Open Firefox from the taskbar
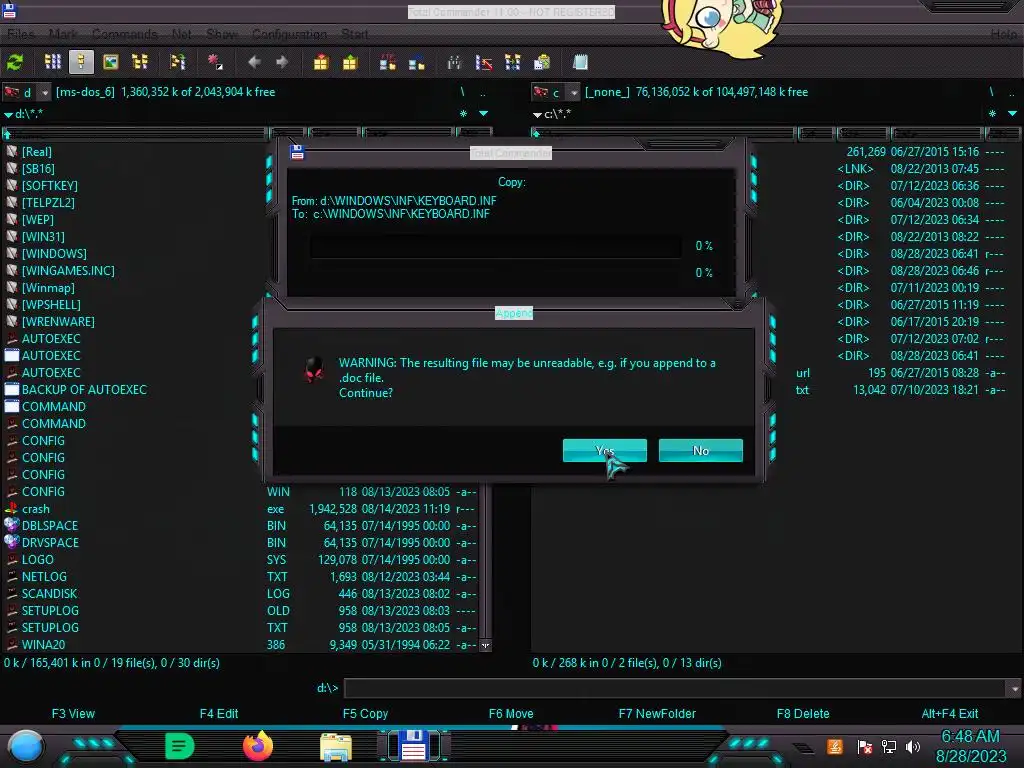 [x=257, y=746]
